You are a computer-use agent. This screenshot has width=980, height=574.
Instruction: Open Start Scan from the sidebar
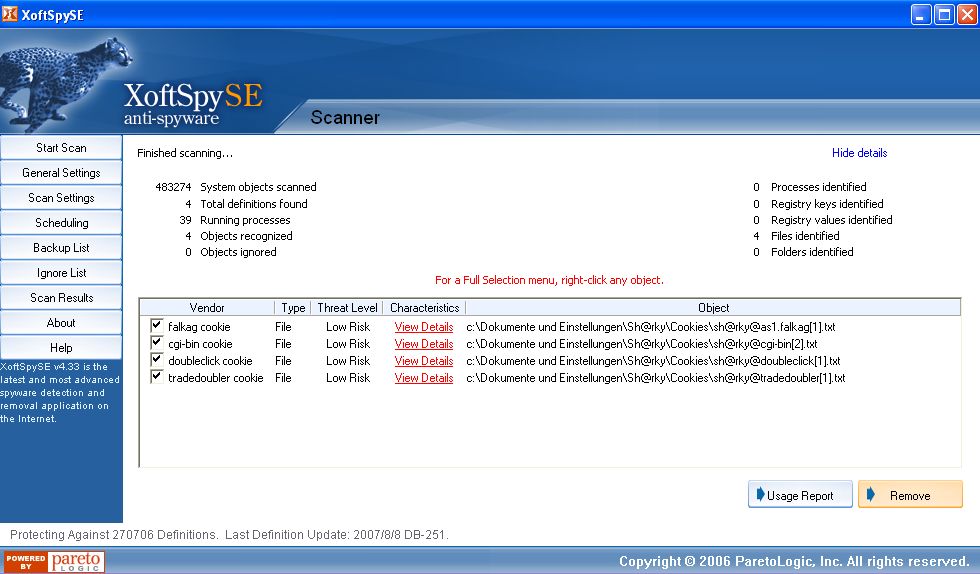(x=61, y=148)
